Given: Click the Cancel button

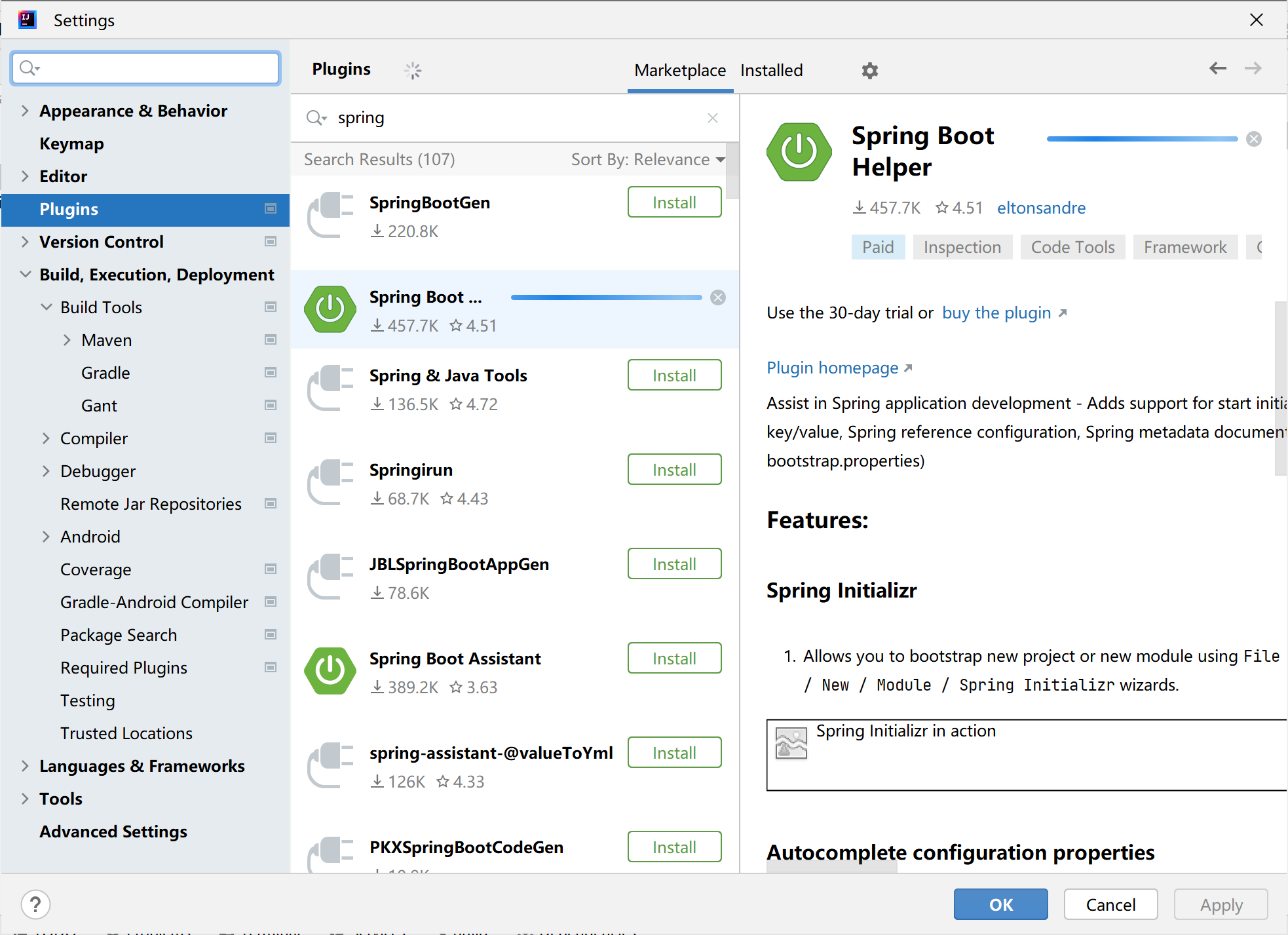Looking at the screenshot, I should 1110,905.
